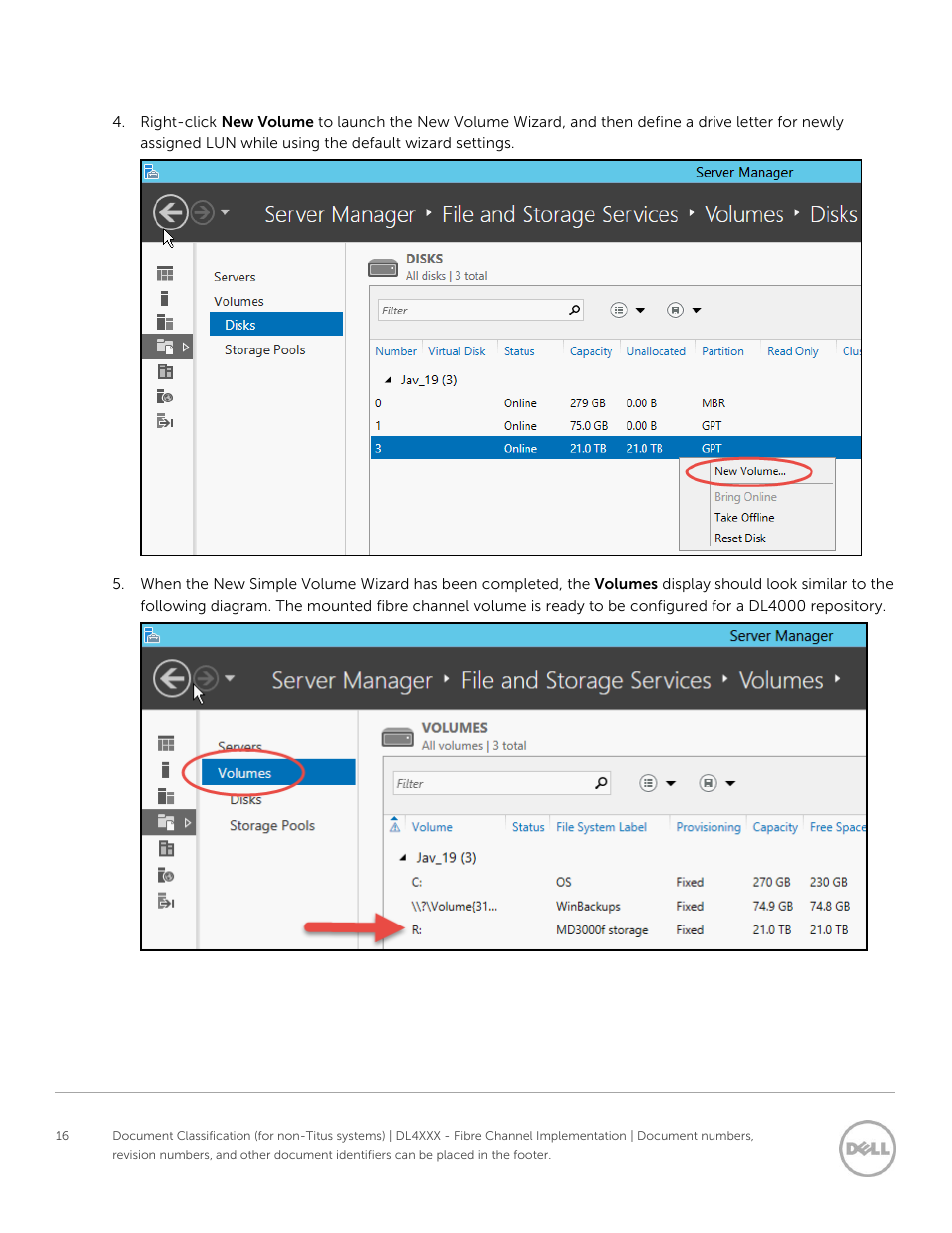This screenshot has width=952, height=1233.
Task: Click the magnifier search icon in the Disks filter box
Action: 575,310
